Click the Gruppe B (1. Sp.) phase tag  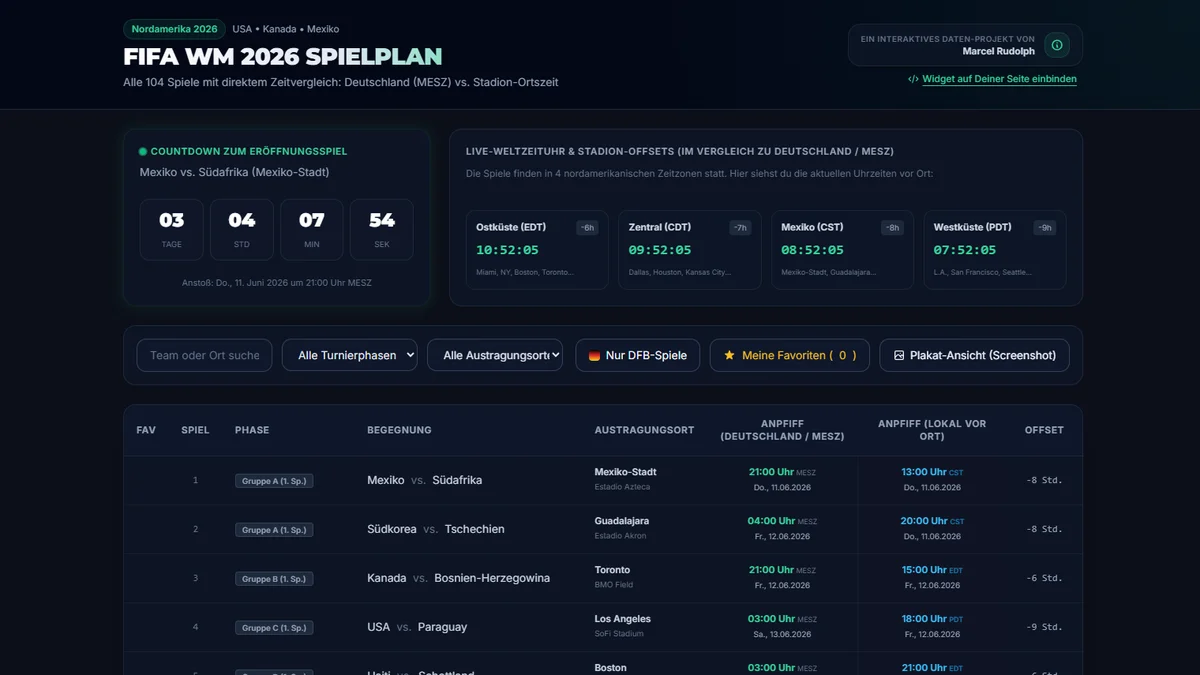(274, 578)
